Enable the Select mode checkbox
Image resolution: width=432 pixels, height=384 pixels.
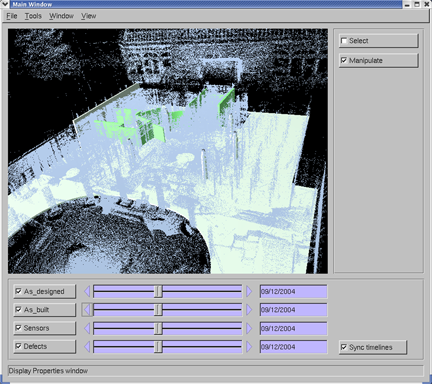344,41
